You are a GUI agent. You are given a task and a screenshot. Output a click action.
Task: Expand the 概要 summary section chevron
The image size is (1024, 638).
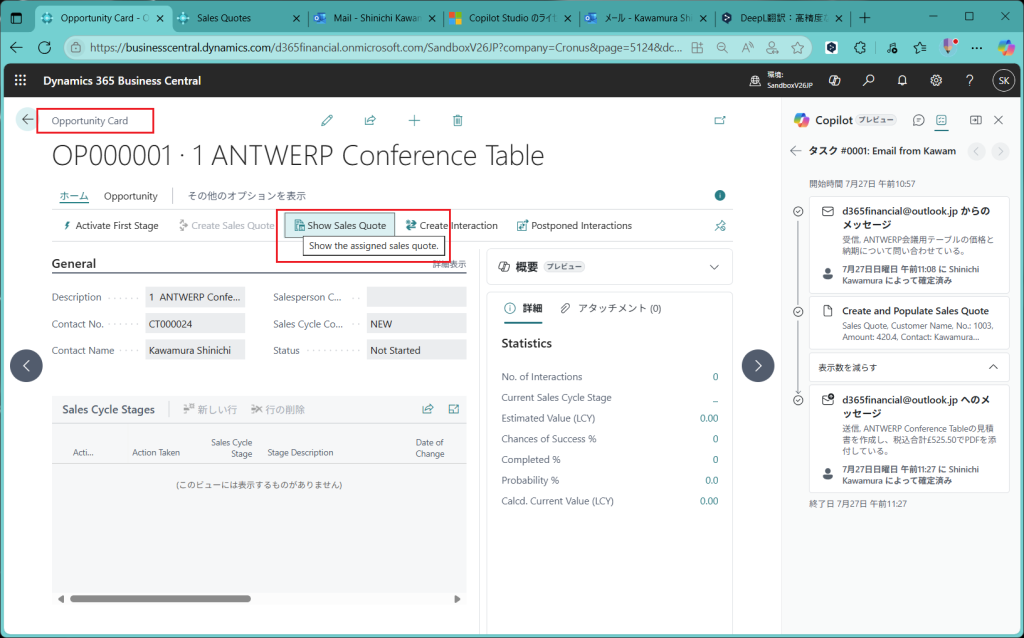(x=714, y=266)
